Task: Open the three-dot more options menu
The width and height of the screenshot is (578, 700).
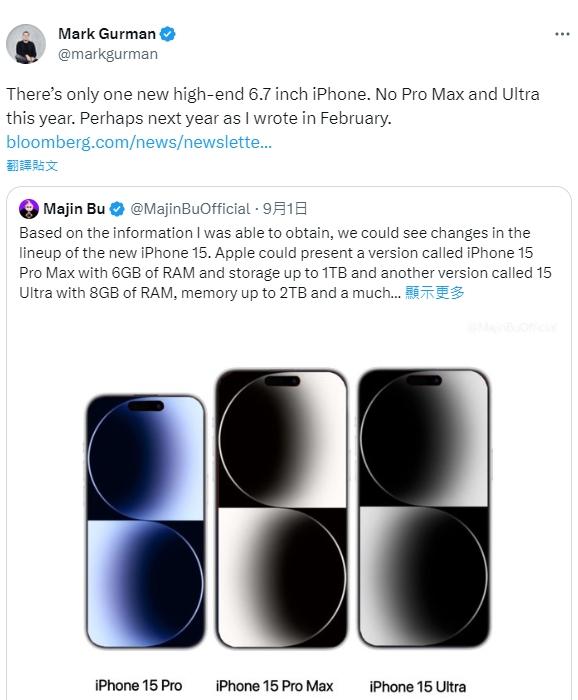Action: [562, 34]
